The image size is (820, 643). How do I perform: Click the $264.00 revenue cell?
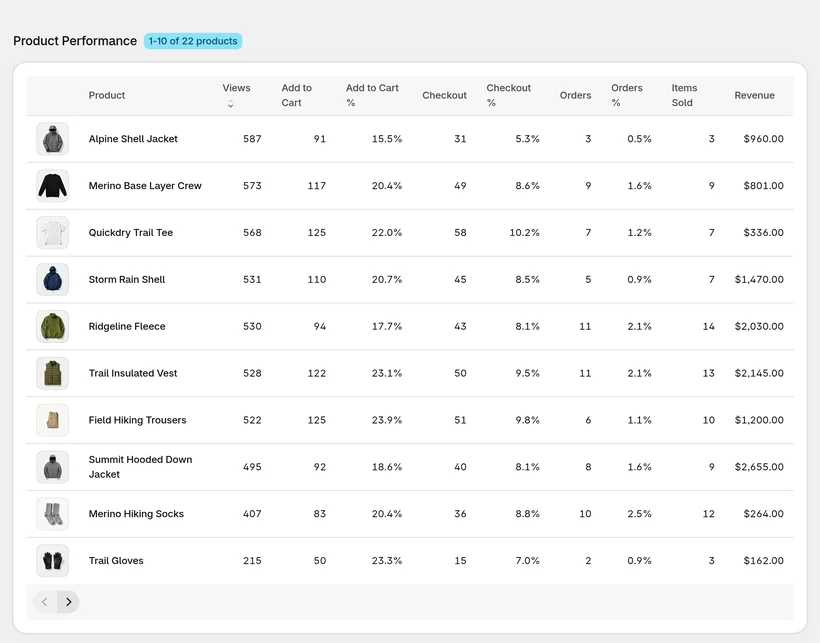(764, 514)
